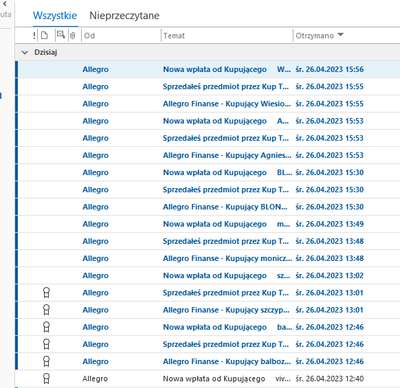Image resolution: width=400 pixels, height=388 pixels.
Task: Click certificate icon on 12:46 Sprzedałeś przedmiot row
Action: pos(46,344)
